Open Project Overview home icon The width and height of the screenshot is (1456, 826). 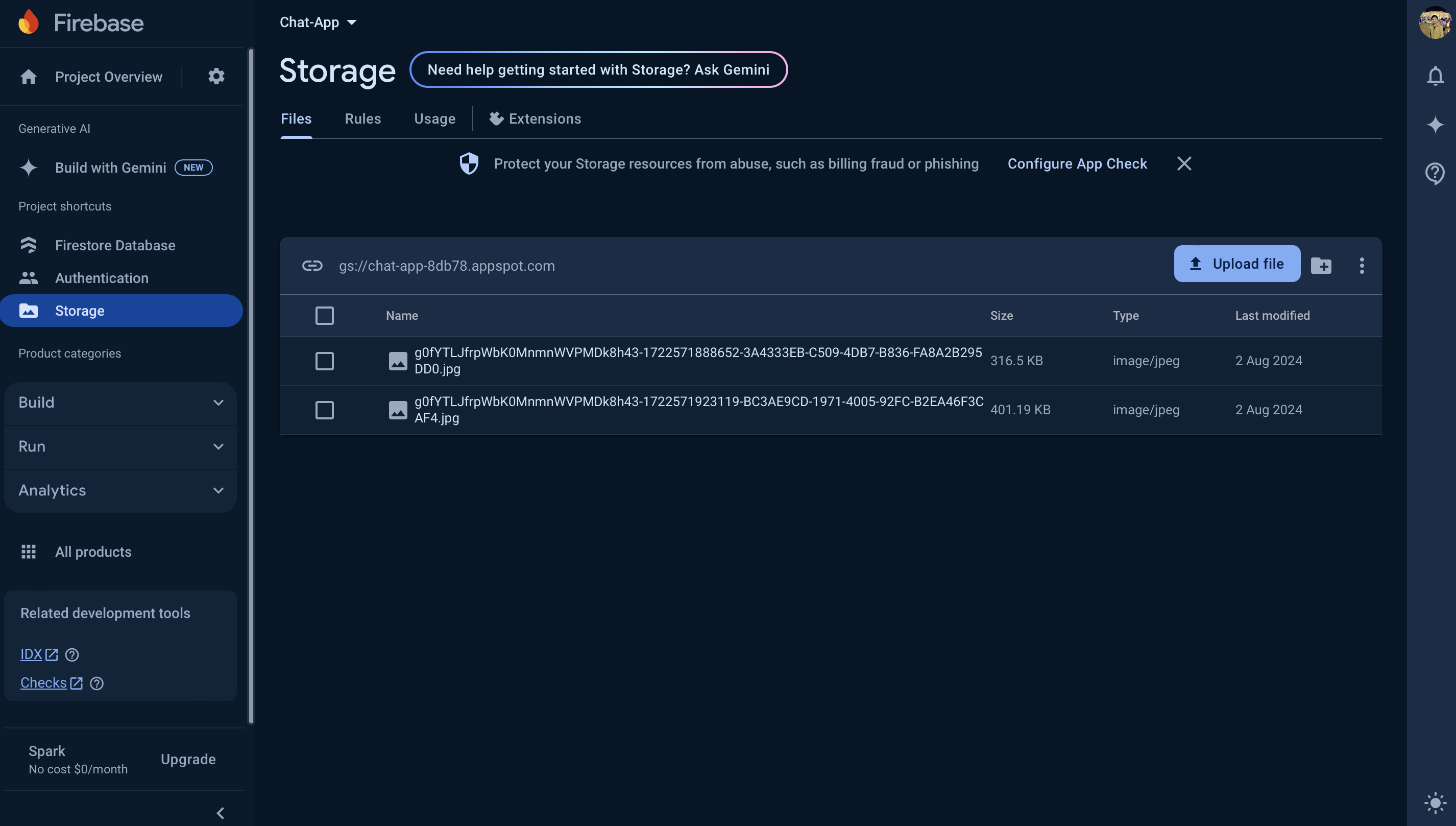29,77
